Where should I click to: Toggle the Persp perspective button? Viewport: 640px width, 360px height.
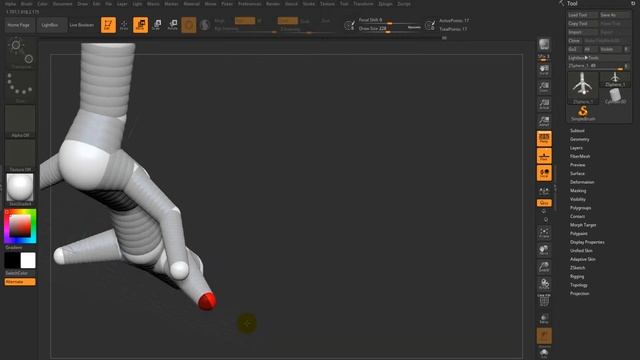tap(544, 138)
